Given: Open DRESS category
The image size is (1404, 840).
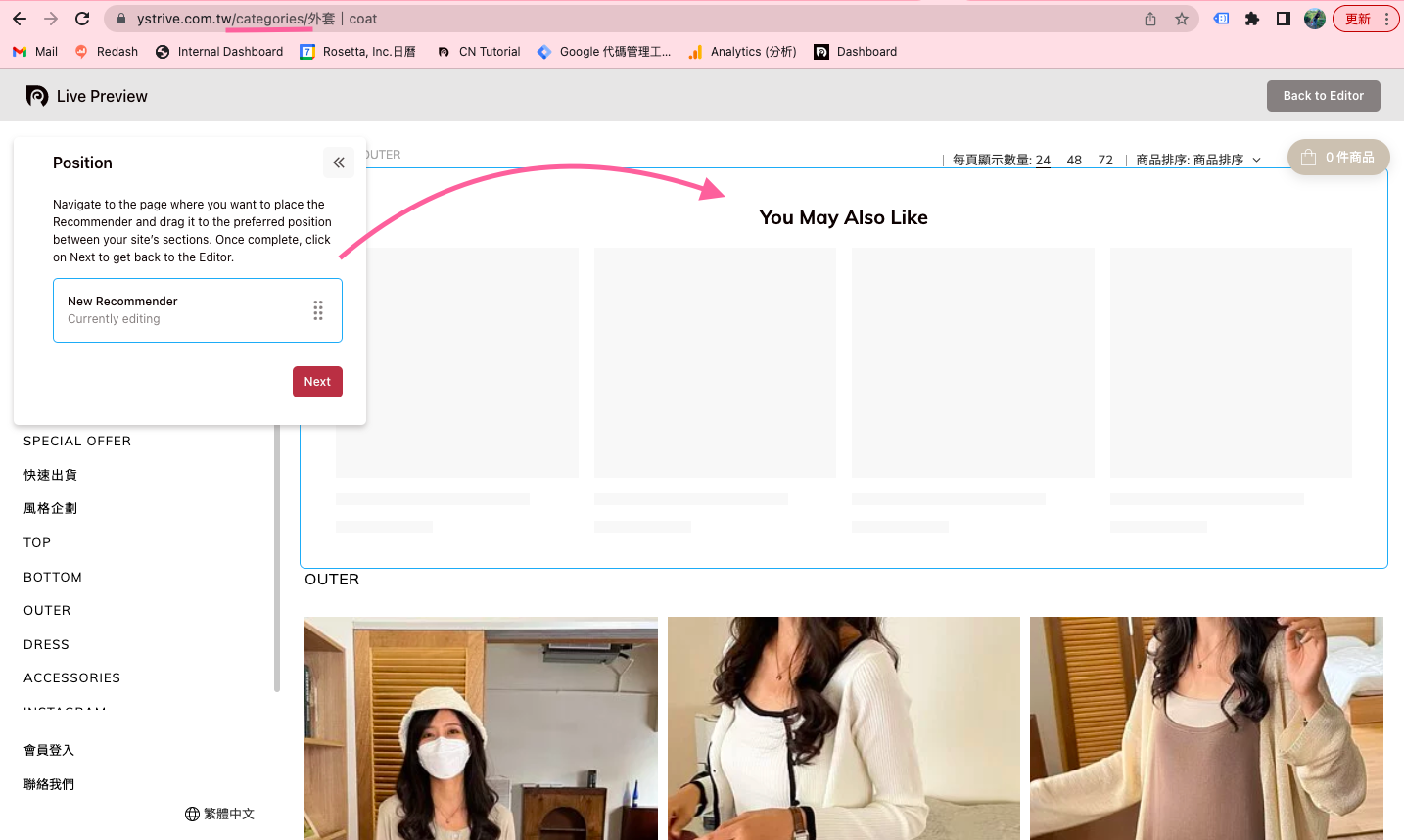Looking at the screenshot, I should click(46, 645).
